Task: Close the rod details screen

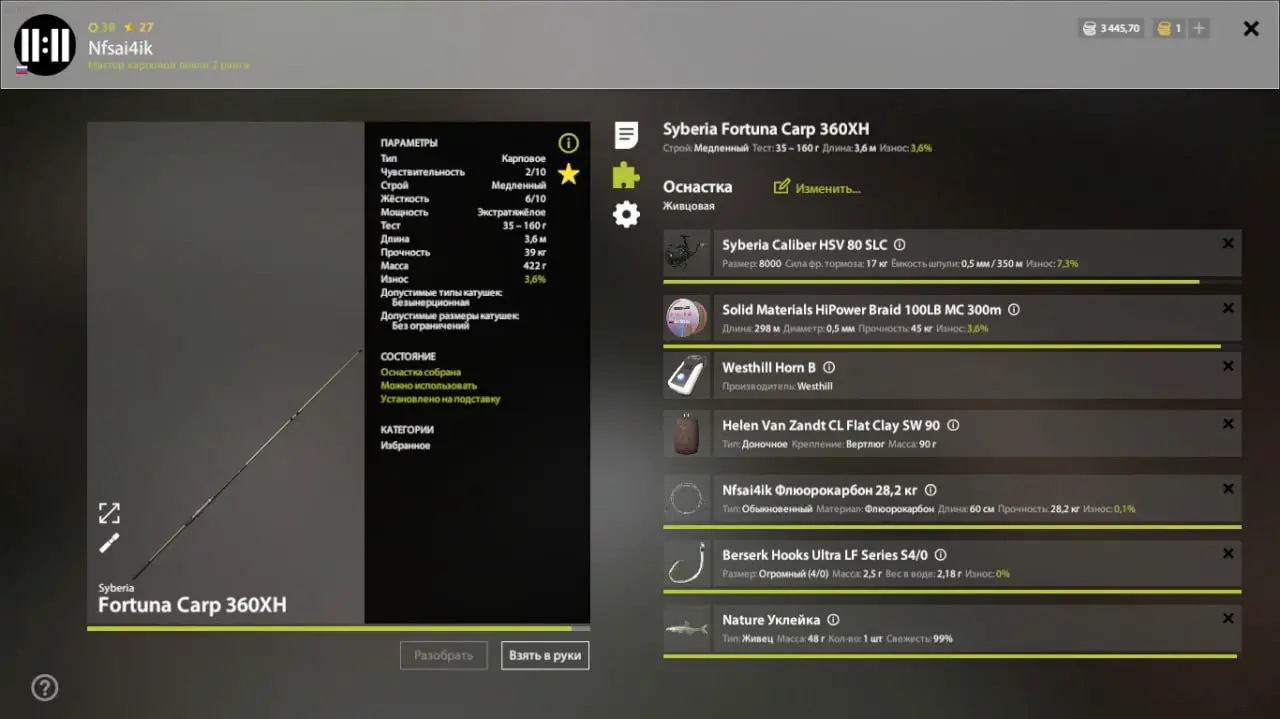Action: (1251, 29)
